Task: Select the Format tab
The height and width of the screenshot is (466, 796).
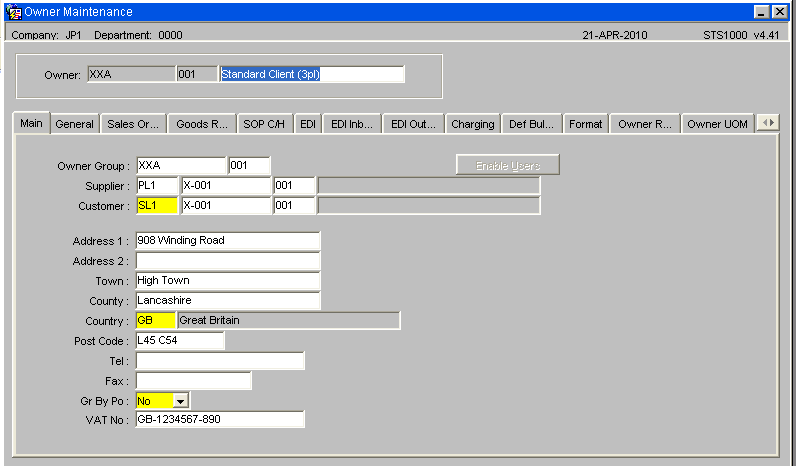Action: [x=585, y=124]
